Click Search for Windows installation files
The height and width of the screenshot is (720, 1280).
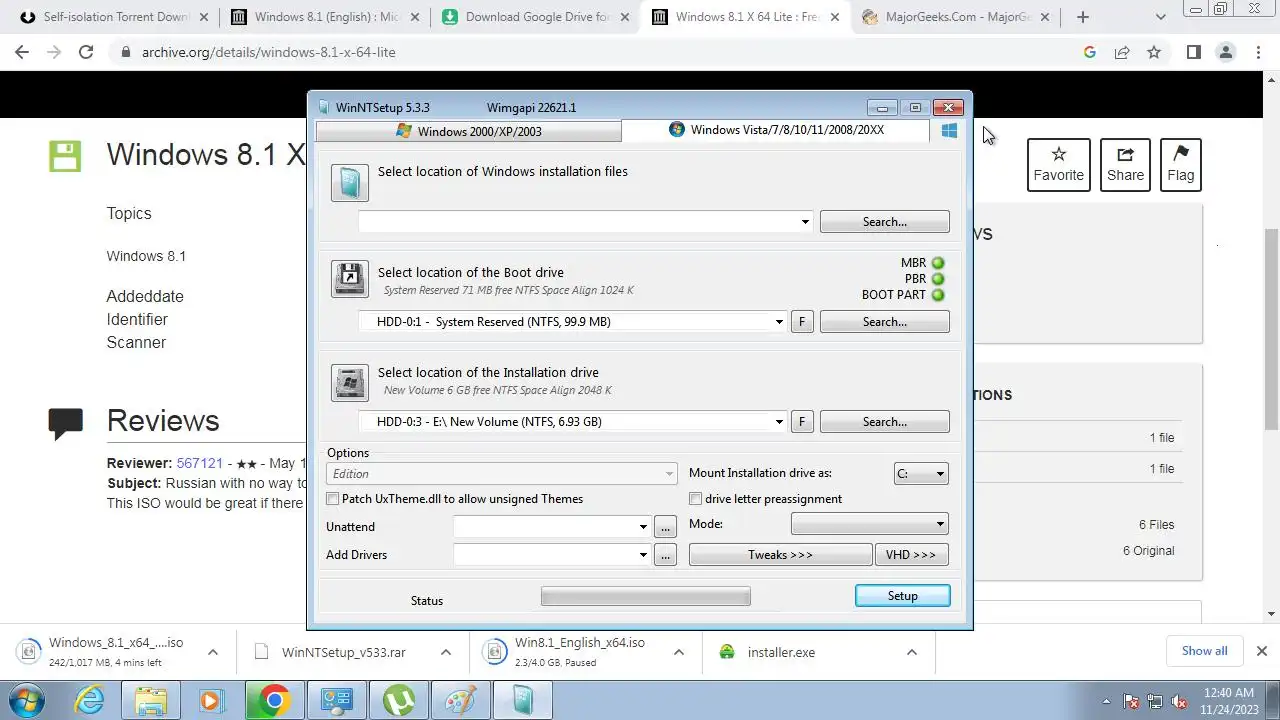coord(885,222)
